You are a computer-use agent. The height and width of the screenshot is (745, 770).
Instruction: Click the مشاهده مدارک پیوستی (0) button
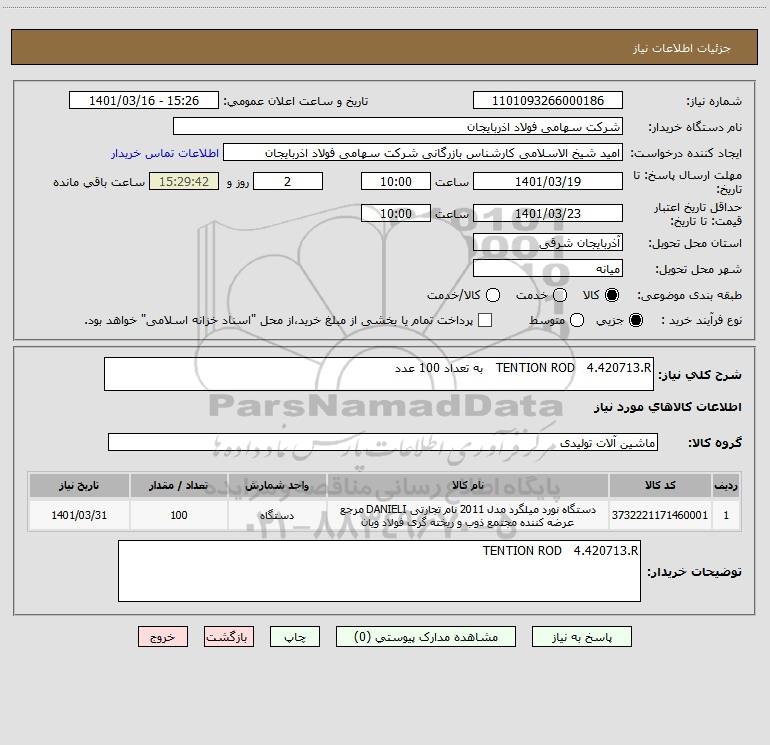click(x=426, y=637)
